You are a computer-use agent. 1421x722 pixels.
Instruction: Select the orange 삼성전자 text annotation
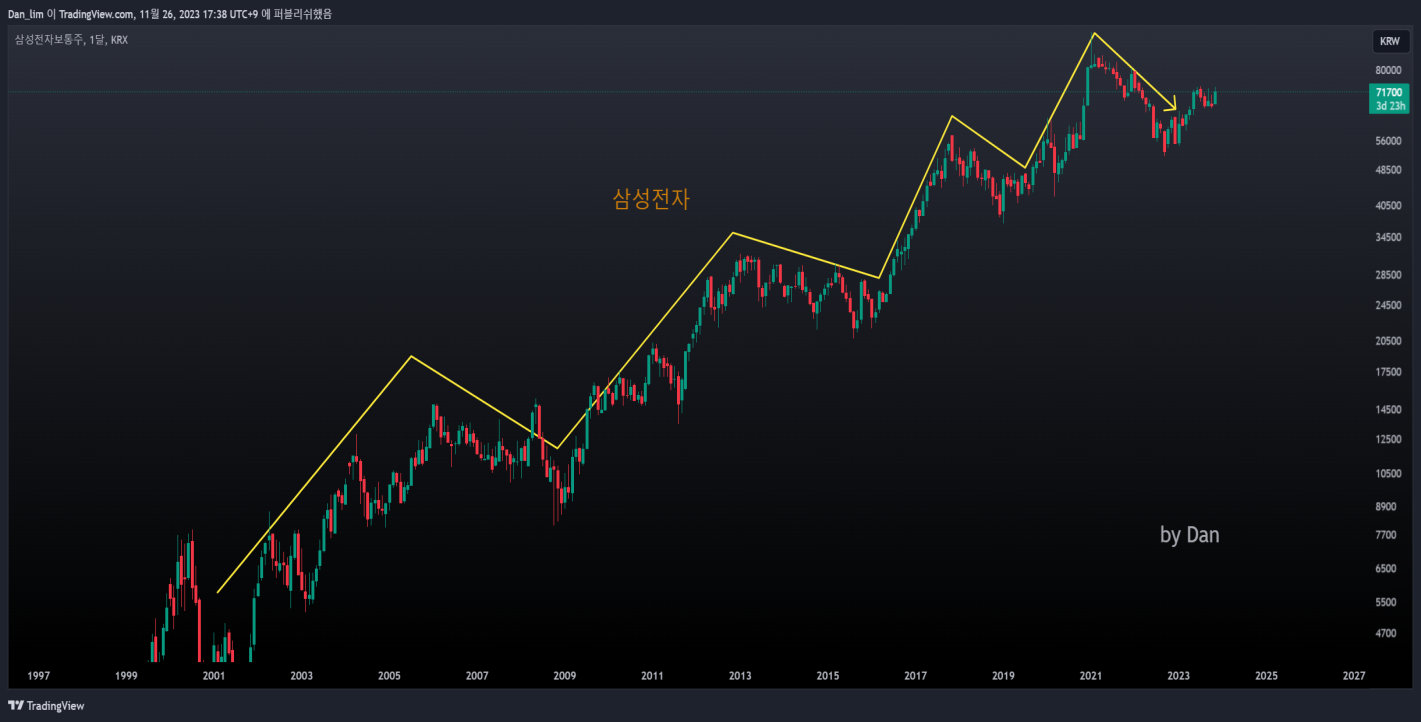point(651,199)
